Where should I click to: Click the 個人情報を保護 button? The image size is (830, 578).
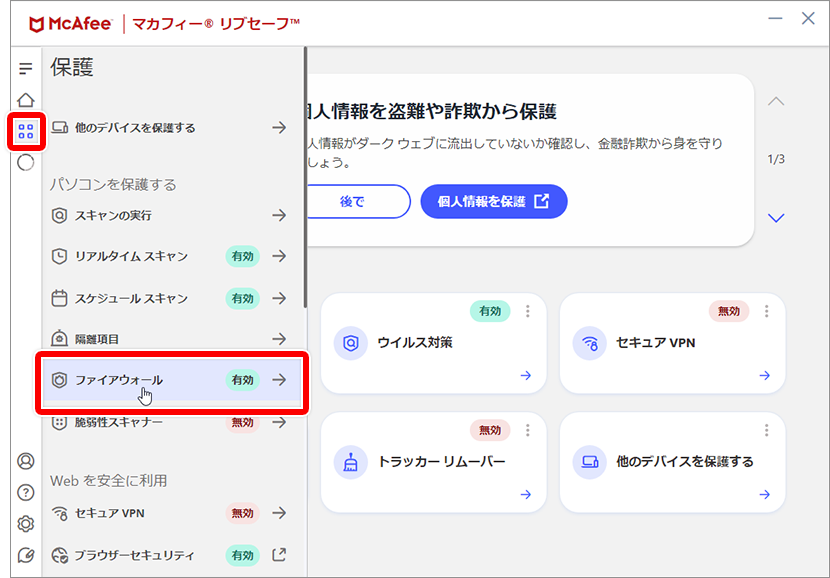point(494,202)
